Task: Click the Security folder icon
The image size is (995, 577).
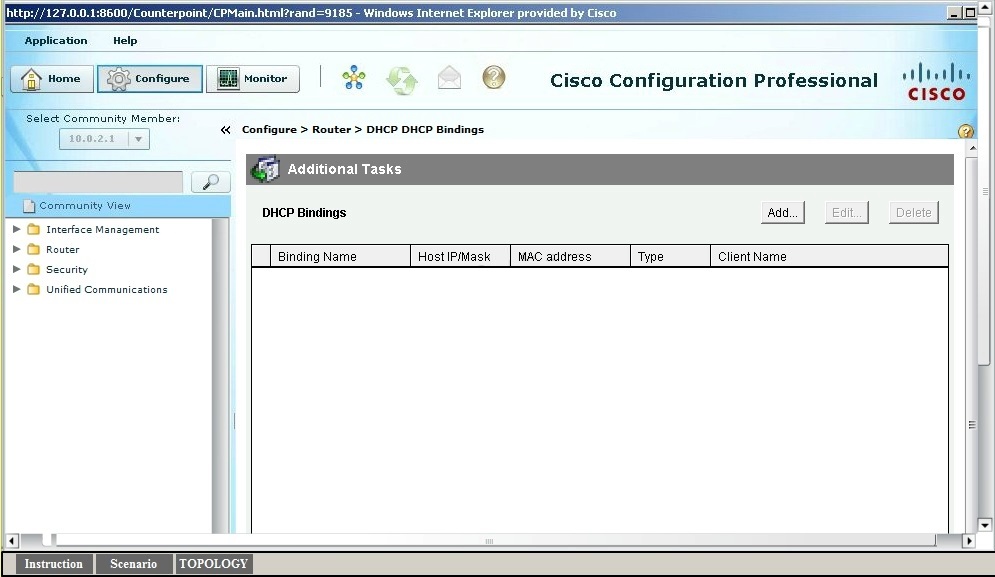Action: pos(34,269)
